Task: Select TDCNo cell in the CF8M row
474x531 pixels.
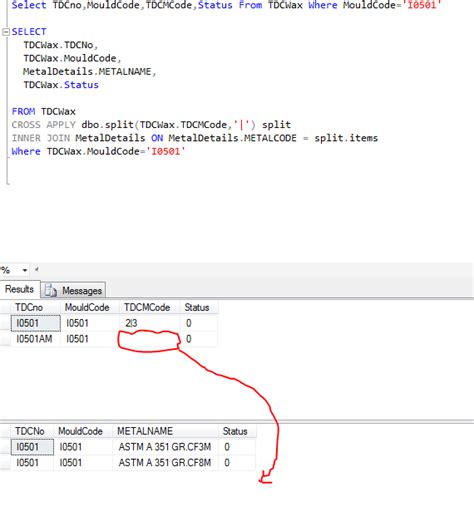Action: point(32,463)
